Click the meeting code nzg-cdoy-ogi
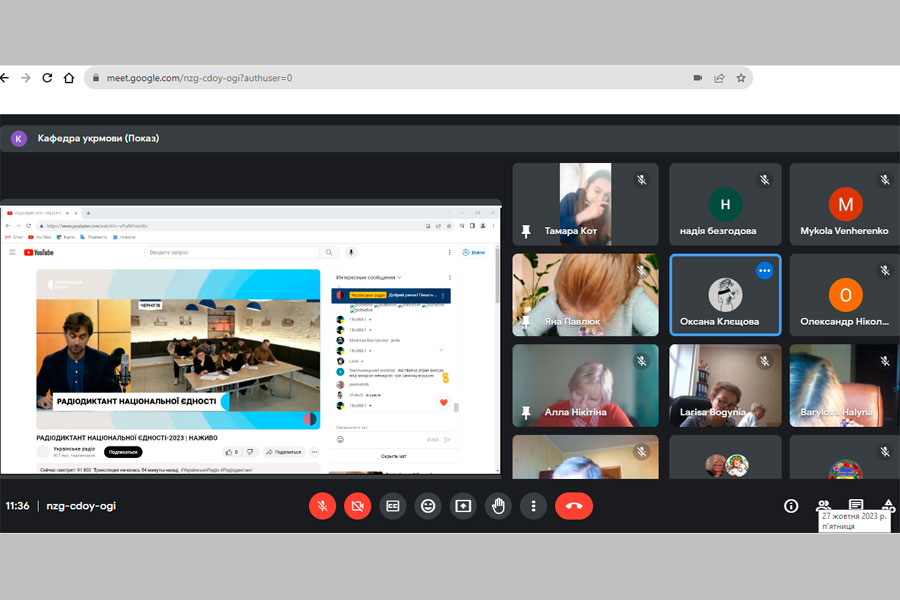This screenshot has height=600, width=900. point(81,506)
